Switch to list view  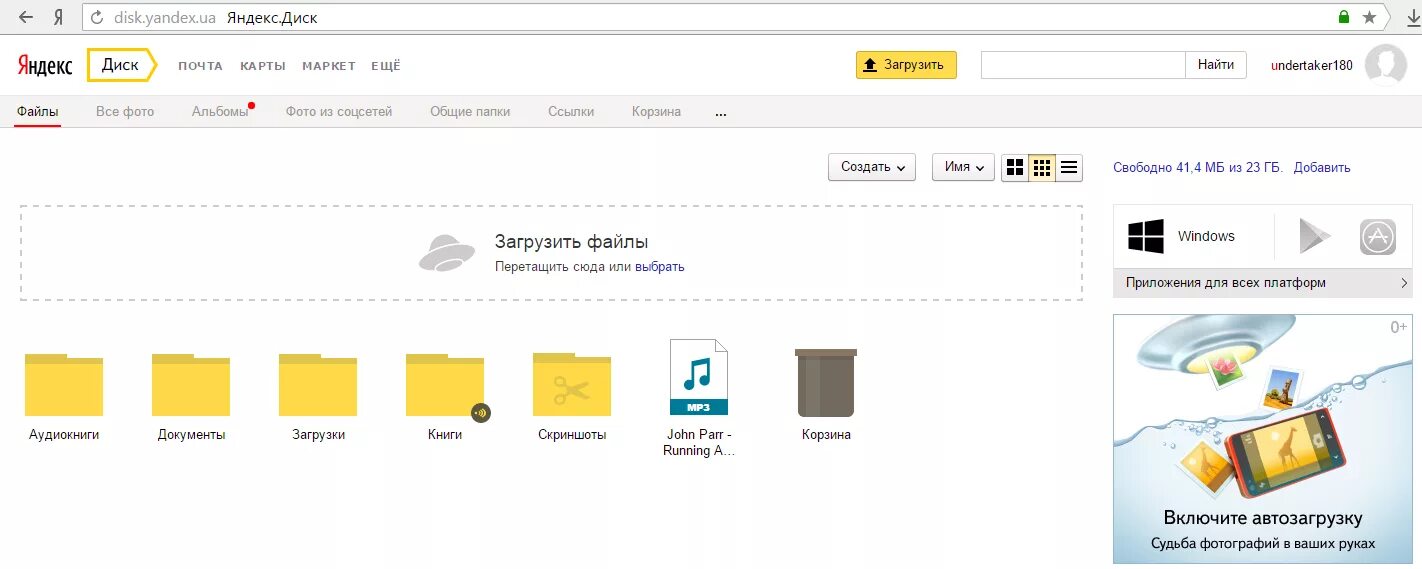click(x=1069, y=167)
